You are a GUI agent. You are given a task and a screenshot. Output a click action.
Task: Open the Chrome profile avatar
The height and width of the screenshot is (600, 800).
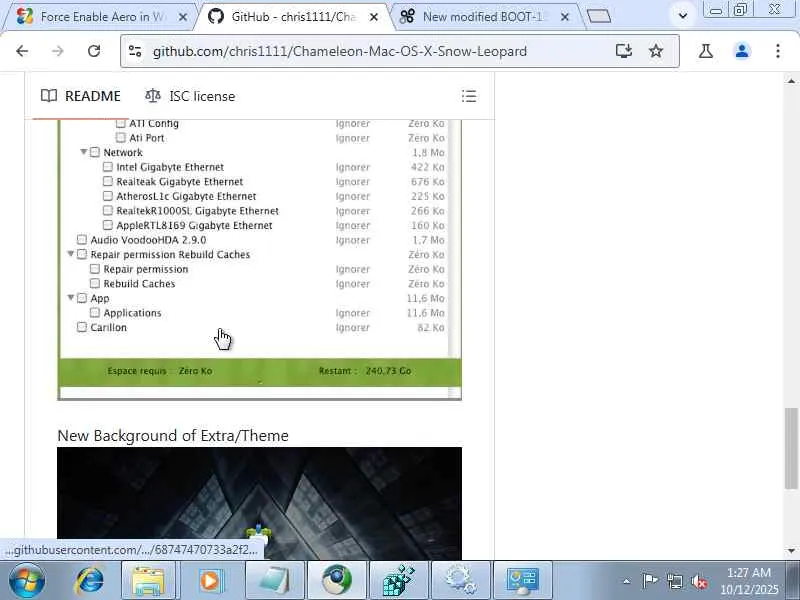click(x=742, y=51)
